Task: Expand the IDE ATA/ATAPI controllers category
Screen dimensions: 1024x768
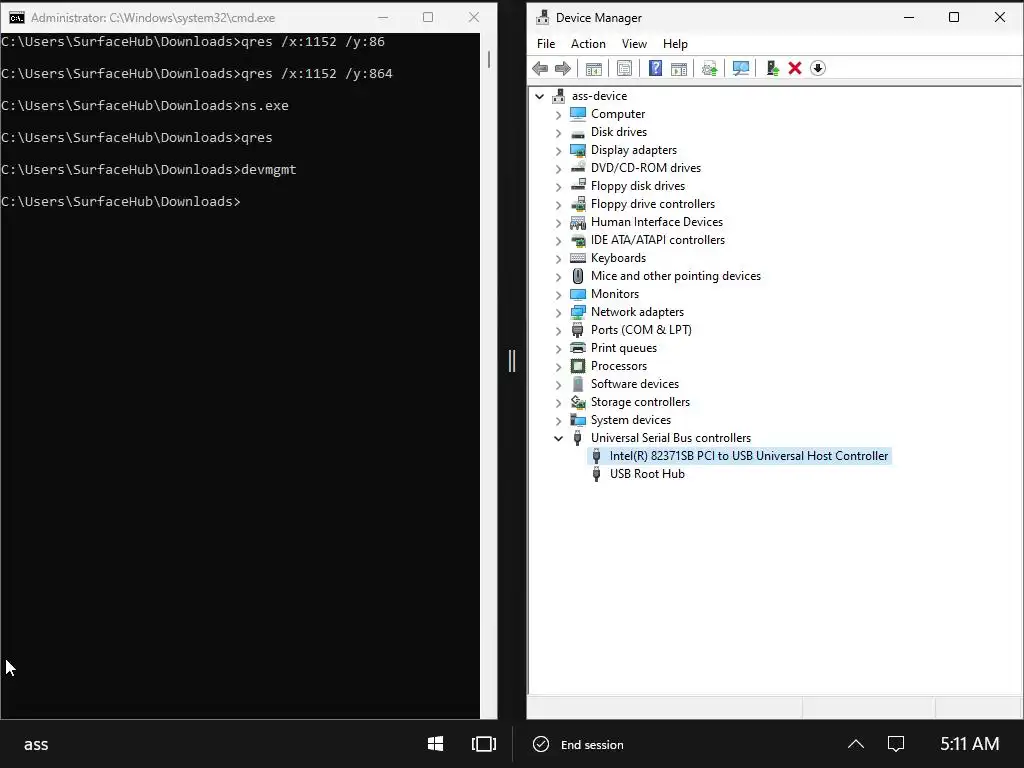Action: pyautogui.click(x=558, y=240)
